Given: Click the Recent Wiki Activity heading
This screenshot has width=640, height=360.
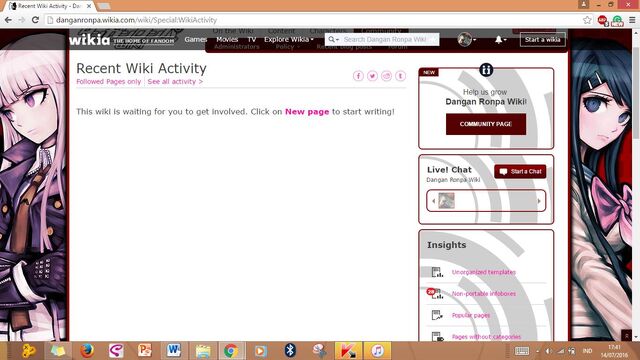Looking at the screenshot, I should (x=141, y=68).
